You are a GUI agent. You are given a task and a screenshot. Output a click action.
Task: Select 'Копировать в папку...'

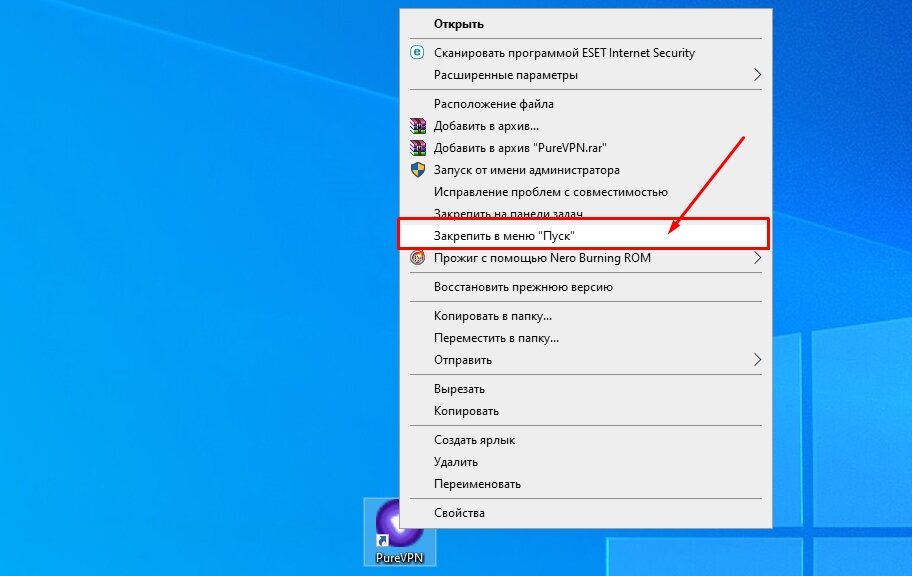coord(586,316)
